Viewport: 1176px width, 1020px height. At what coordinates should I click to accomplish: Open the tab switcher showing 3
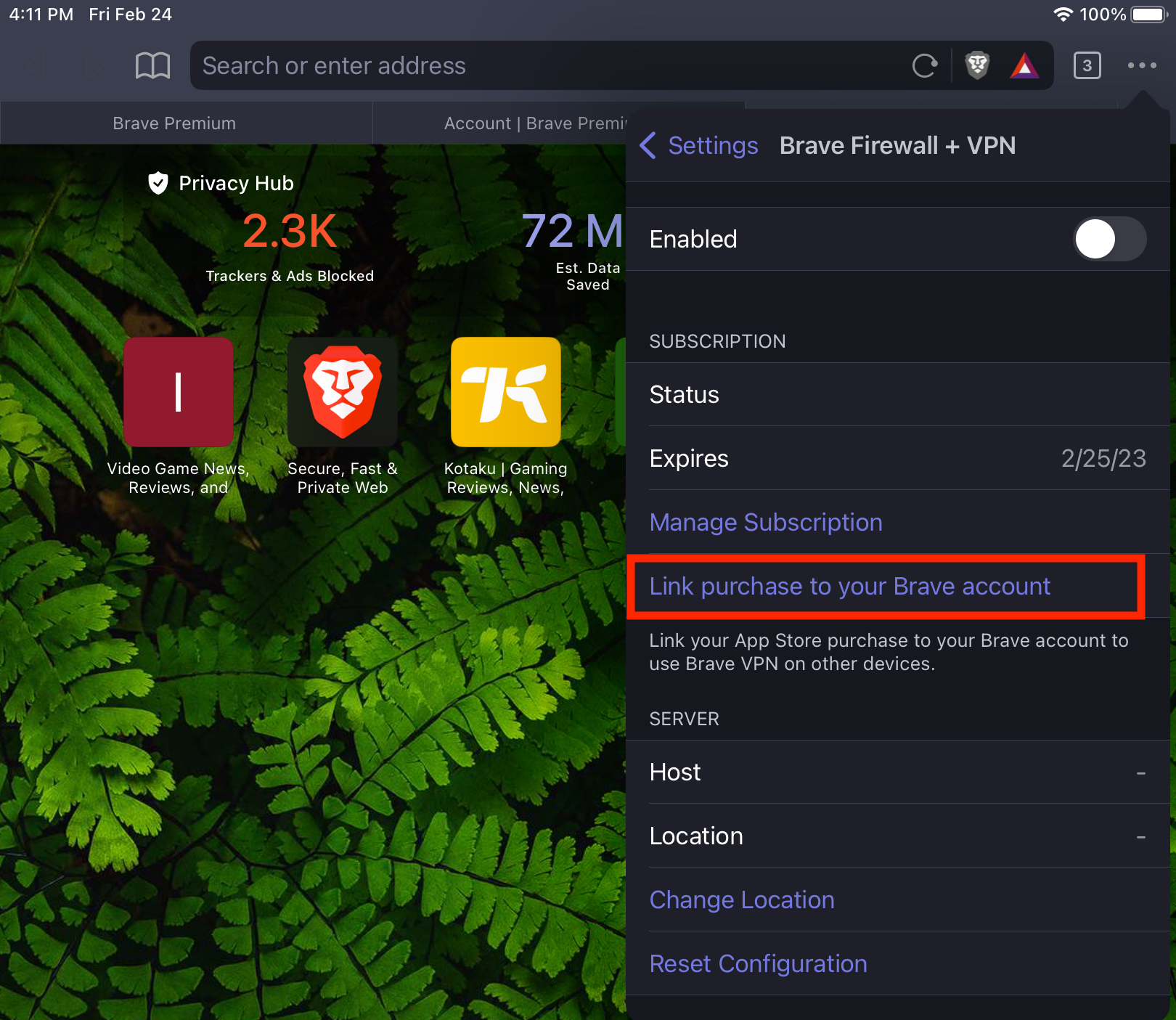click(x=1087, y=66)
